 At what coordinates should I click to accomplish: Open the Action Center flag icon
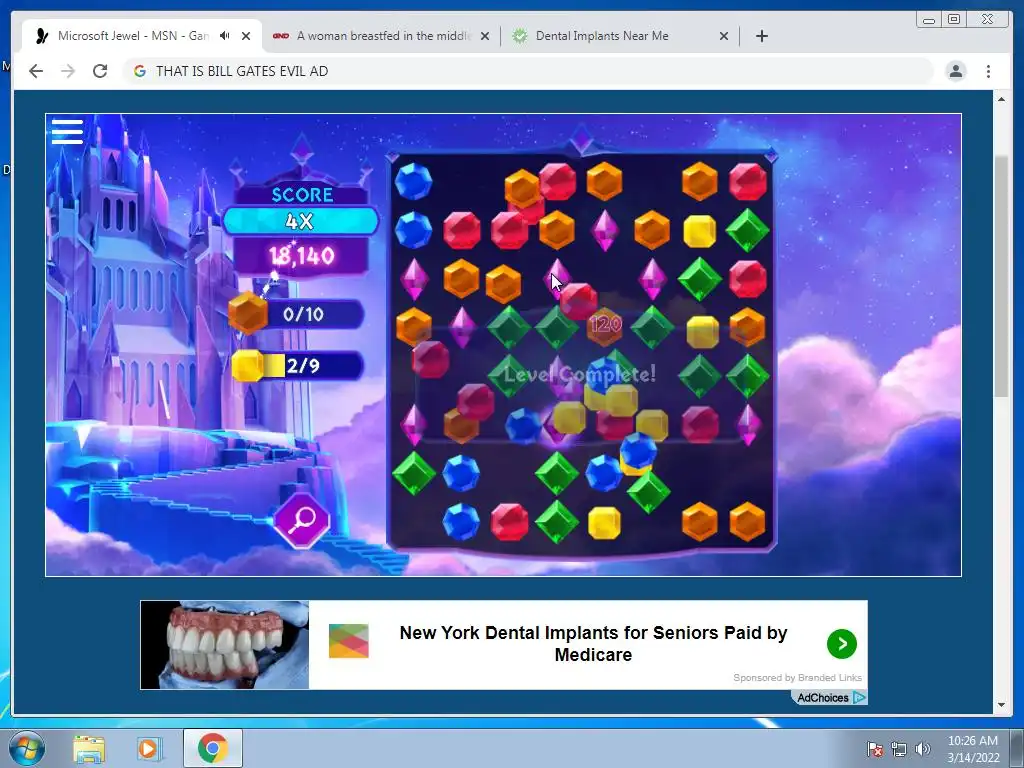click(874, 749)
